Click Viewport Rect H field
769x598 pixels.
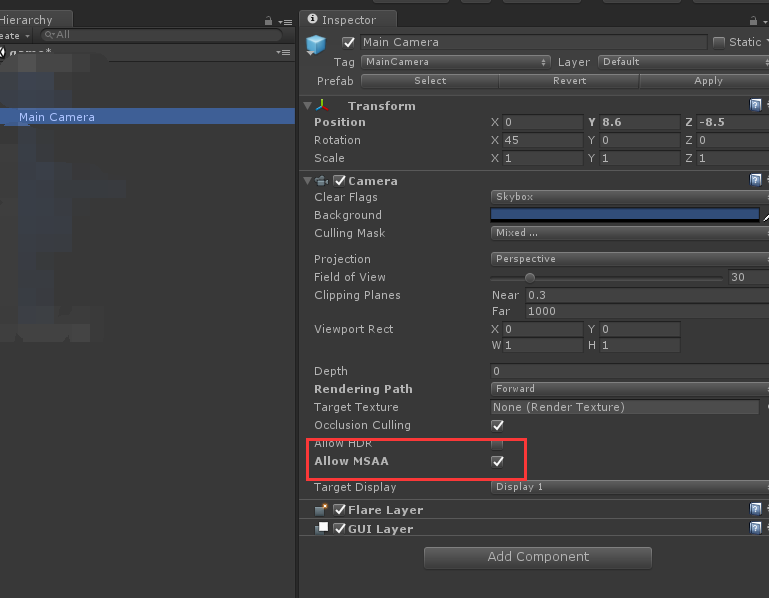click(640, 345)
